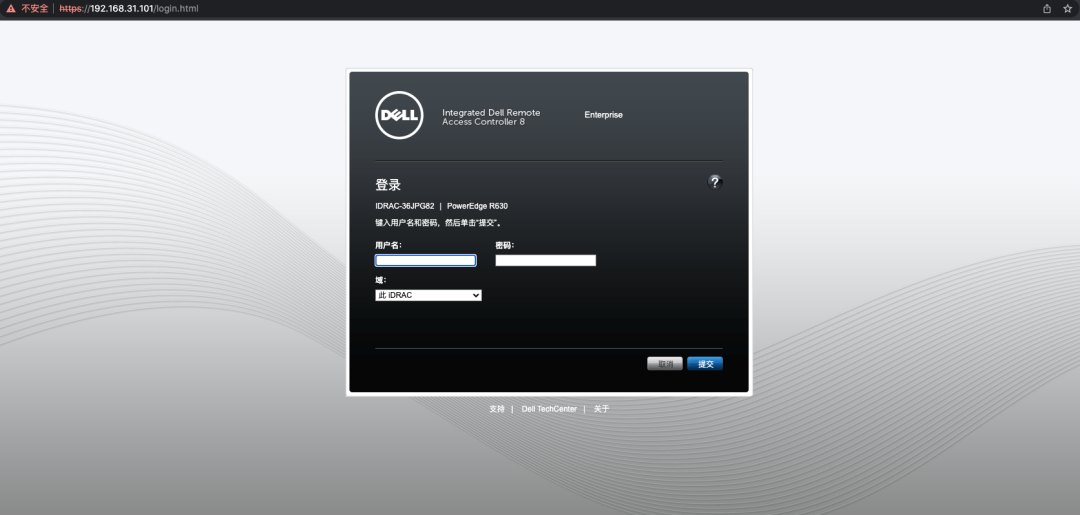Click the not-secure warning triangle icon
1080x515 pixels.
(11, 8)
